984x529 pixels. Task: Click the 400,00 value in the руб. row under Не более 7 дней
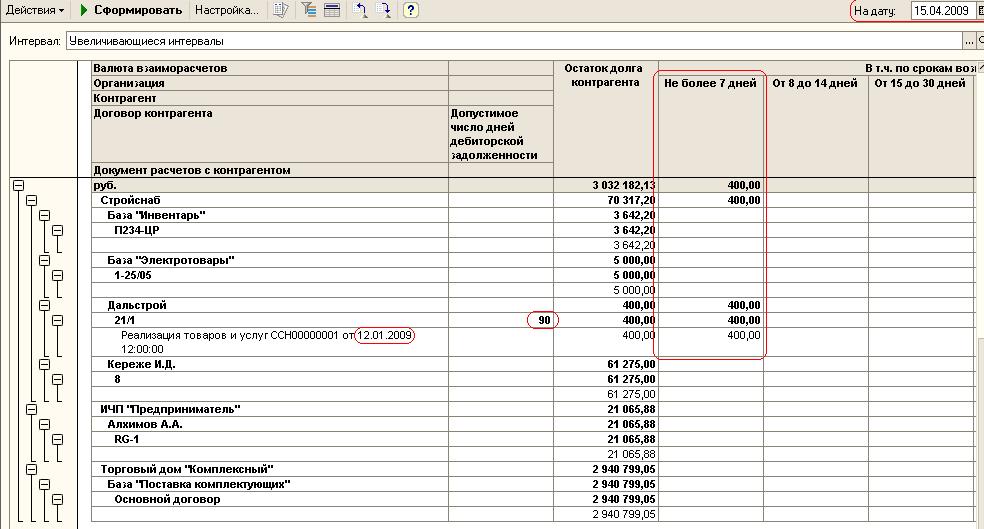(x=744, y=185)
